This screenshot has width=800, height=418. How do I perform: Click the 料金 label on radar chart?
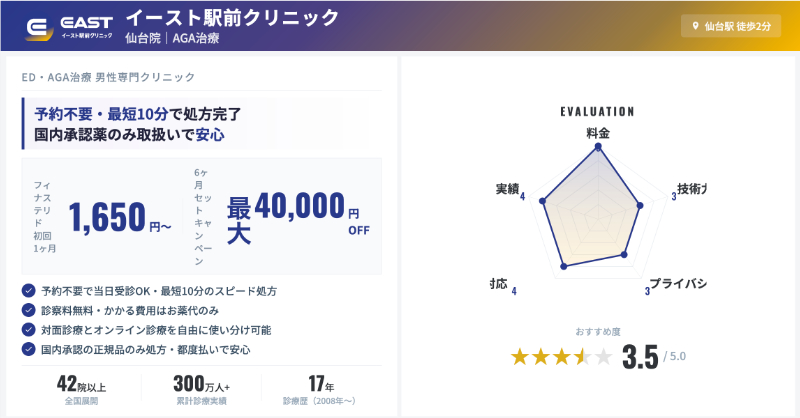tap(598, 133)
